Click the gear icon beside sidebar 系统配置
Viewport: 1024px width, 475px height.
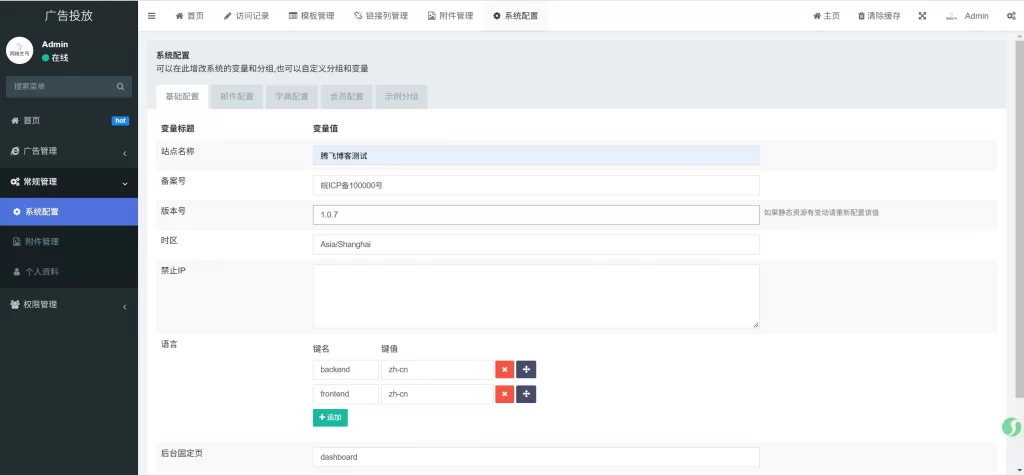click(17, 212)
